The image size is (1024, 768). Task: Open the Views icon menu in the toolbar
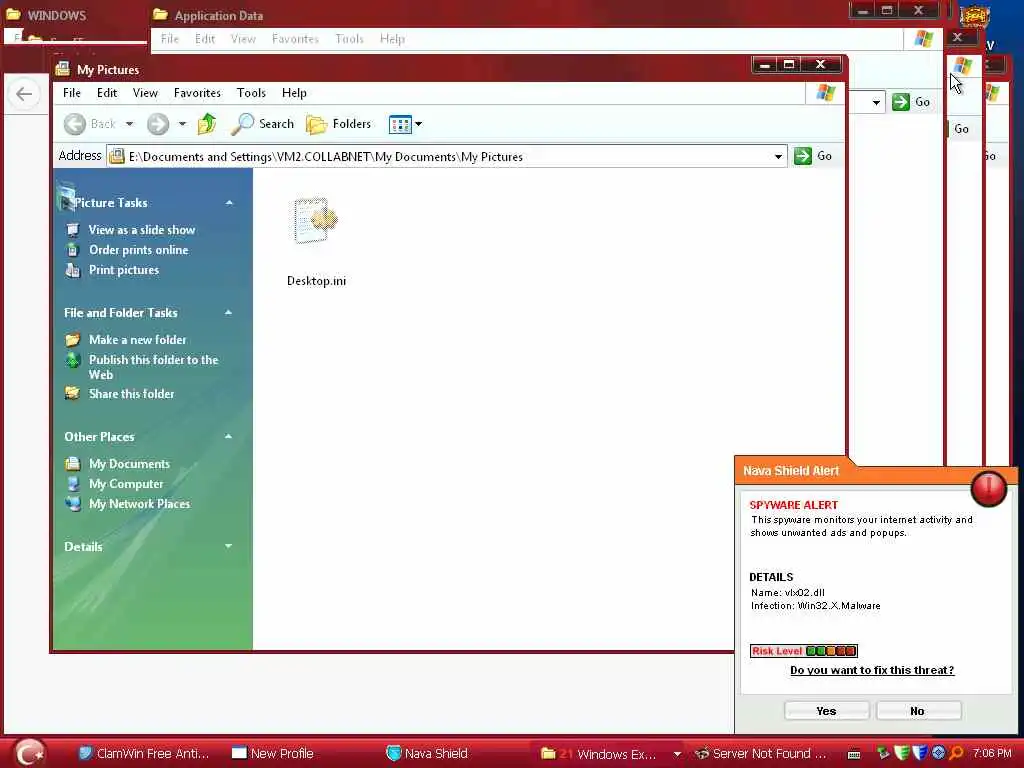click(x=405, y=123)
